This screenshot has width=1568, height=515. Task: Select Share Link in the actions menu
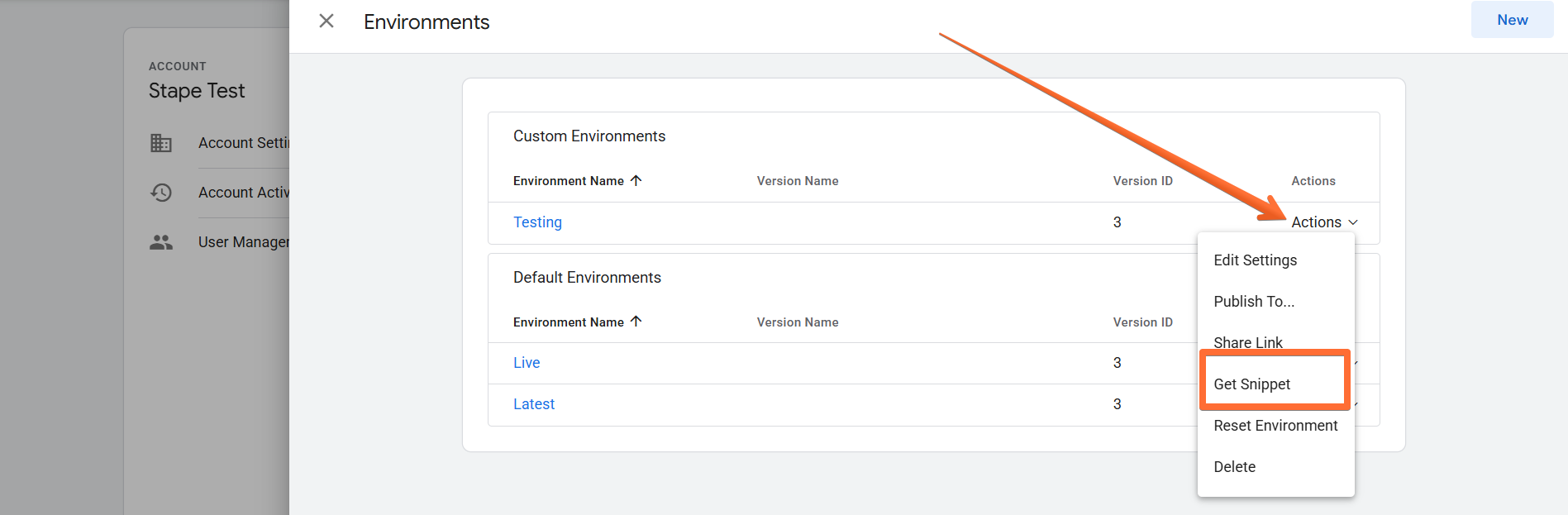click(x=1275, y=342)
